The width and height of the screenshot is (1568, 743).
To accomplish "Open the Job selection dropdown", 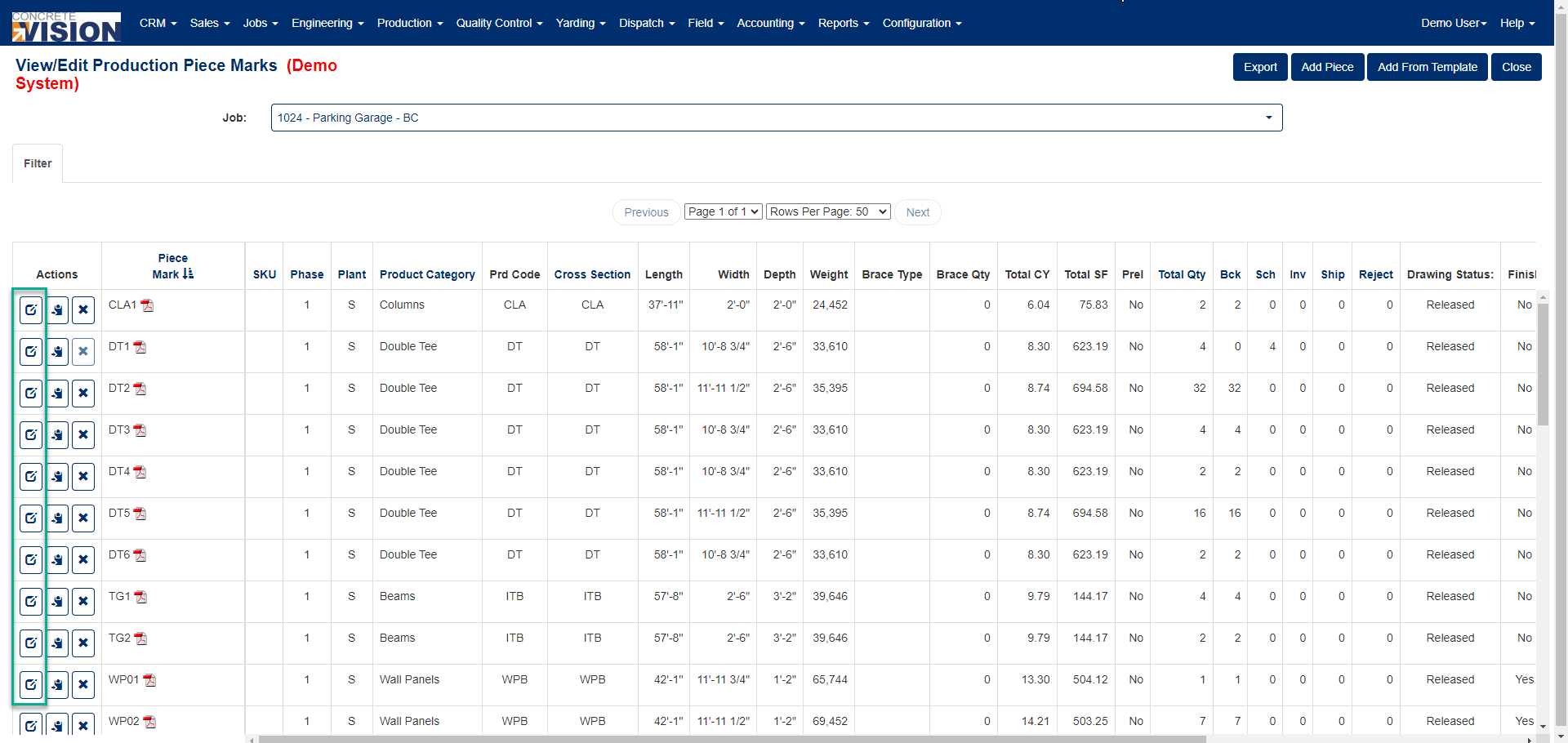I will click(777, 118).
